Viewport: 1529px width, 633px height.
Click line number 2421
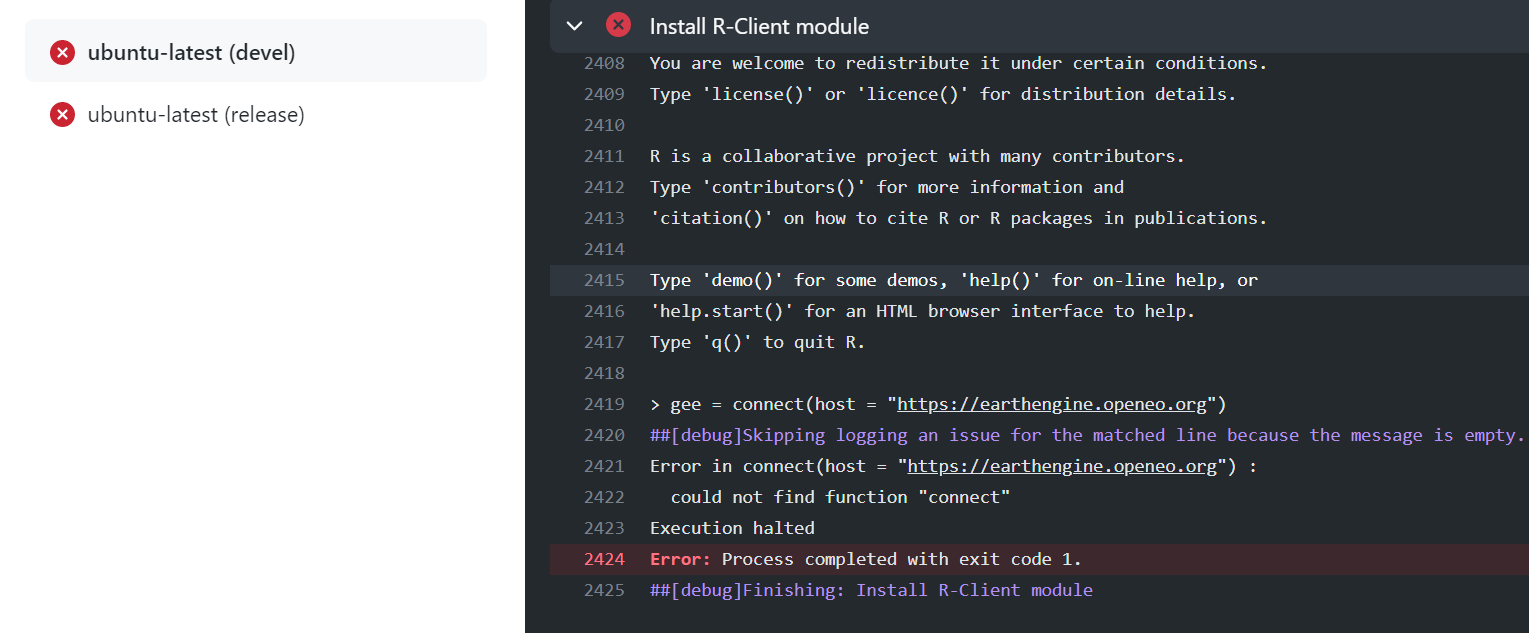pos(604,466)
